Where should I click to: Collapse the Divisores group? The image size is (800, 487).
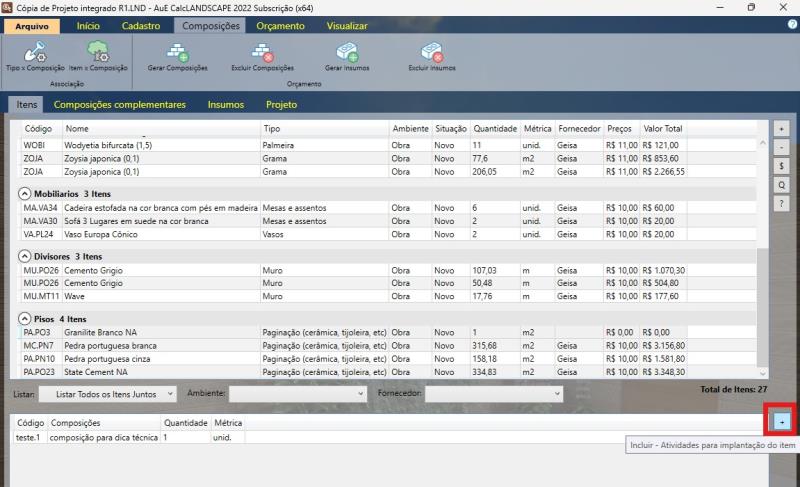24,256
